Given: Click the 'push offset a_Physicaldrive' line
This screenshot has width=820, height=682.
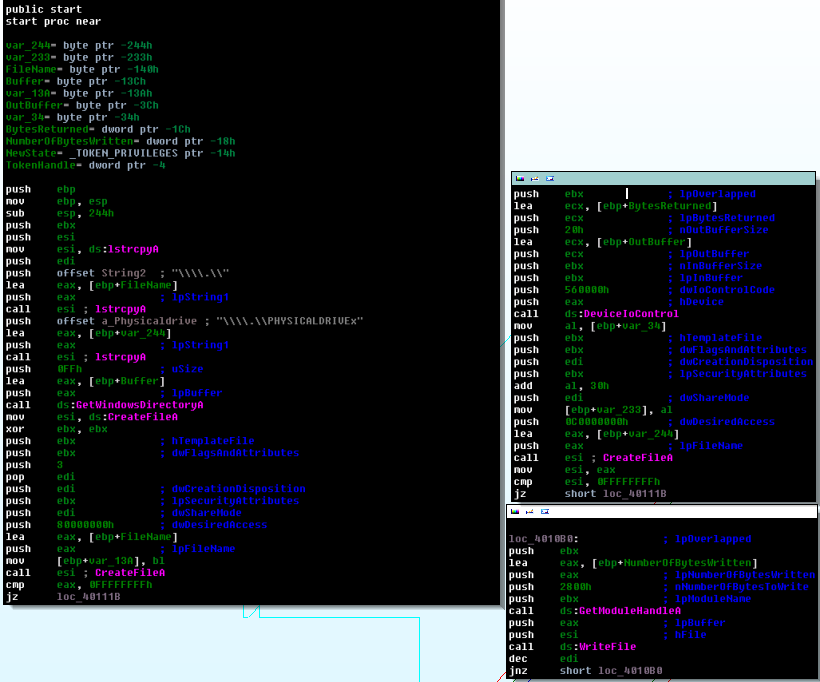Looking at the screenshot, I should pyautogui.click(x=185, y=322).
